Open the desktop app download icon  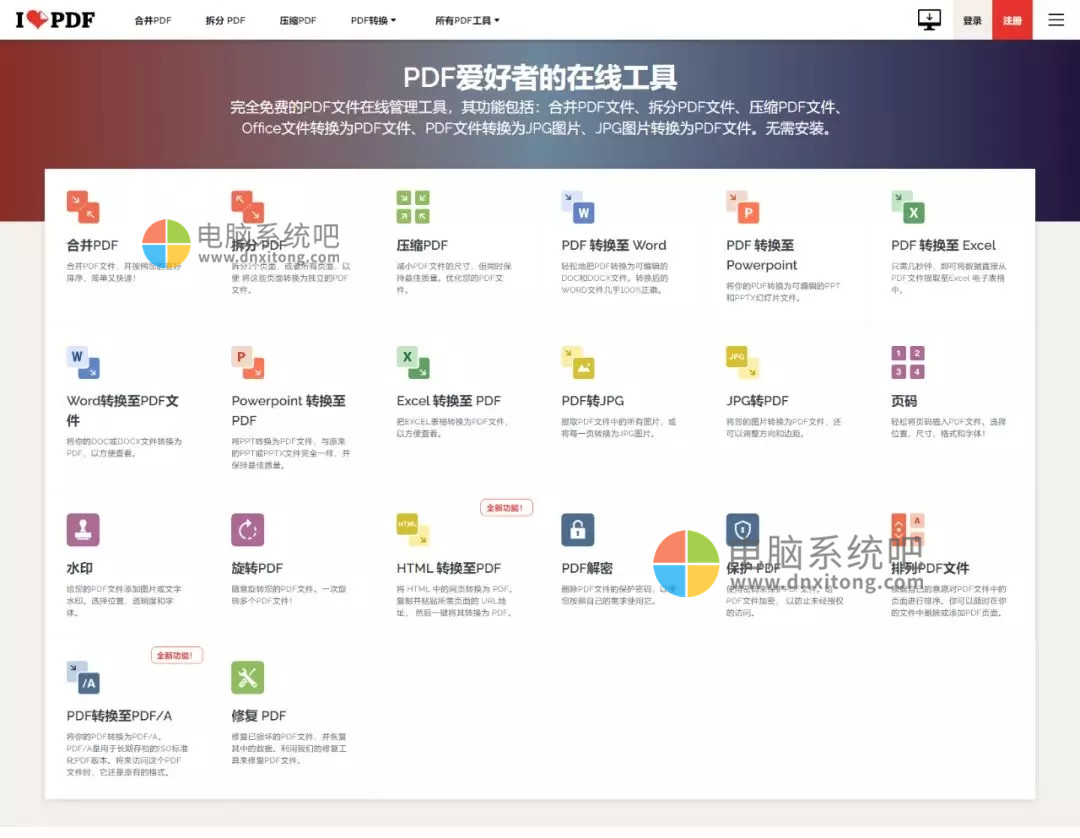[x=929, y=20]
